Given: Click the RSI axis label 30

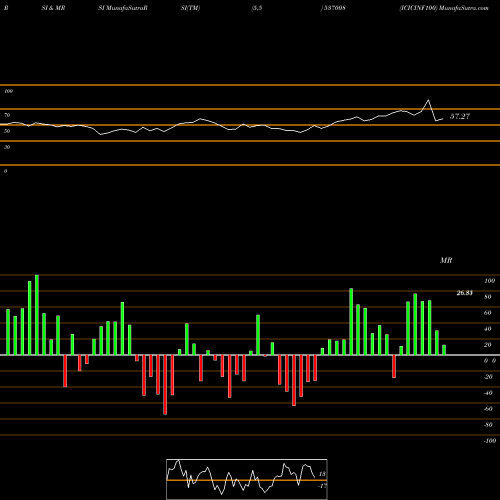Looking at the screenshot, I should point(7,147).
